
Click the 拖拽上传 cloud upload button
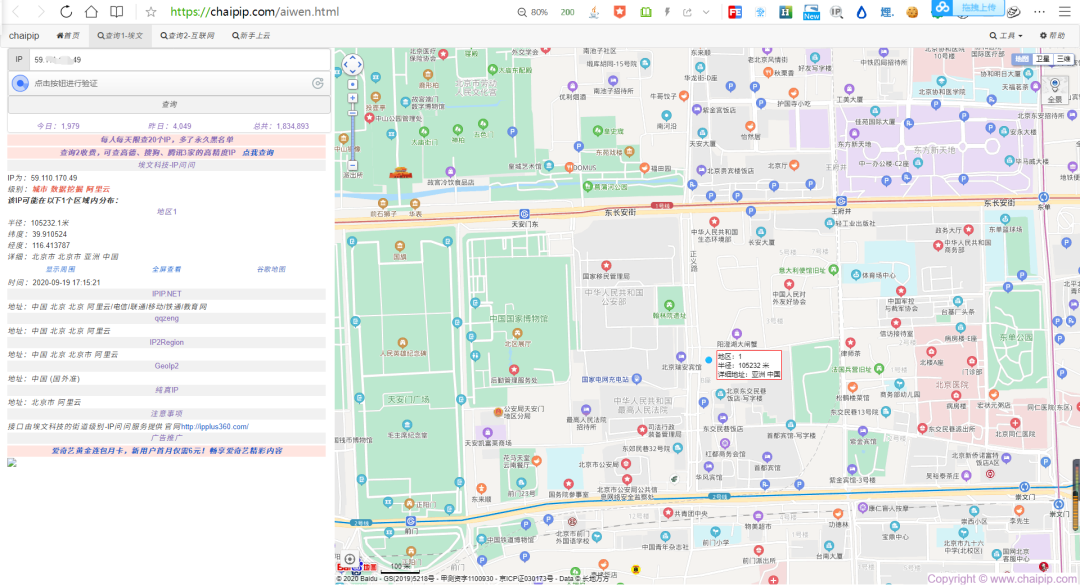(968, 8)
